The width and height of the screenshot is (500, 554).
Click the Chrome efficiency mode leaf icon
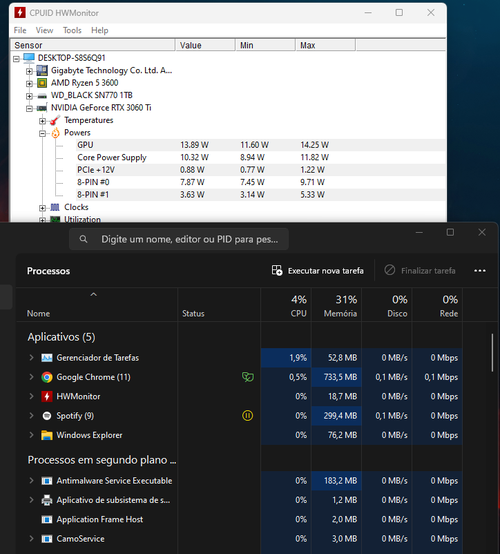click(x=248, y=377)
